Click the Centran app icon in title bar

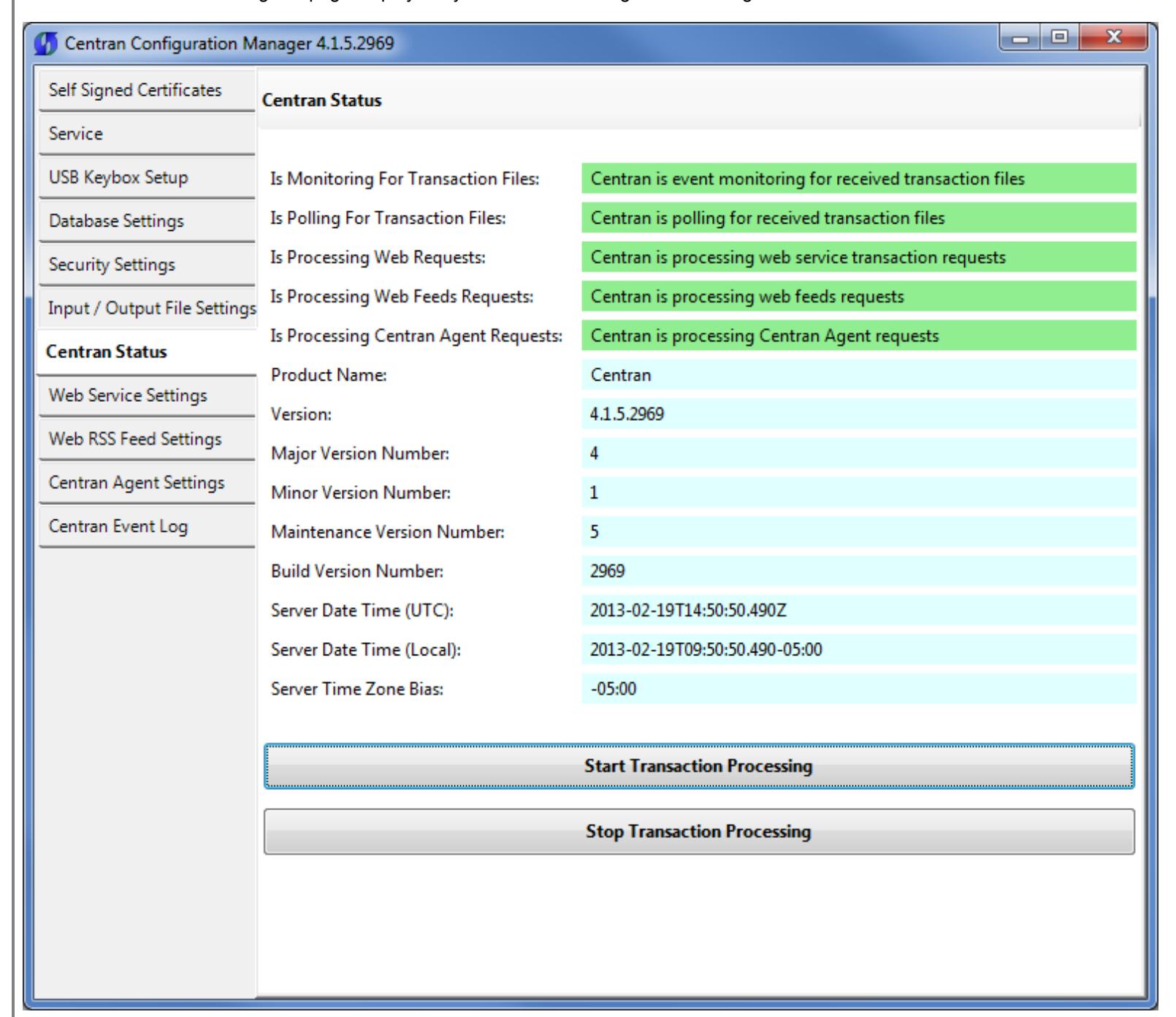pos(45,43)
